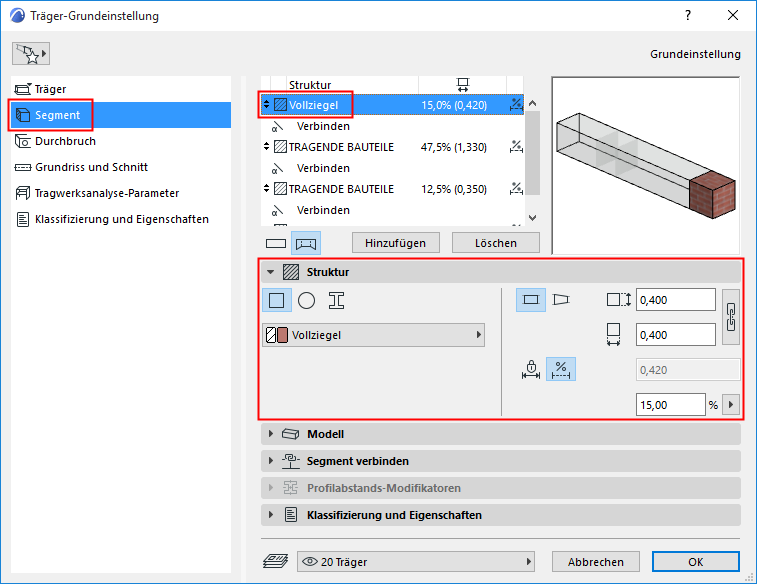Click the layer stack icon at bottom
Viewport: 757px width, 584px height.
276,561
